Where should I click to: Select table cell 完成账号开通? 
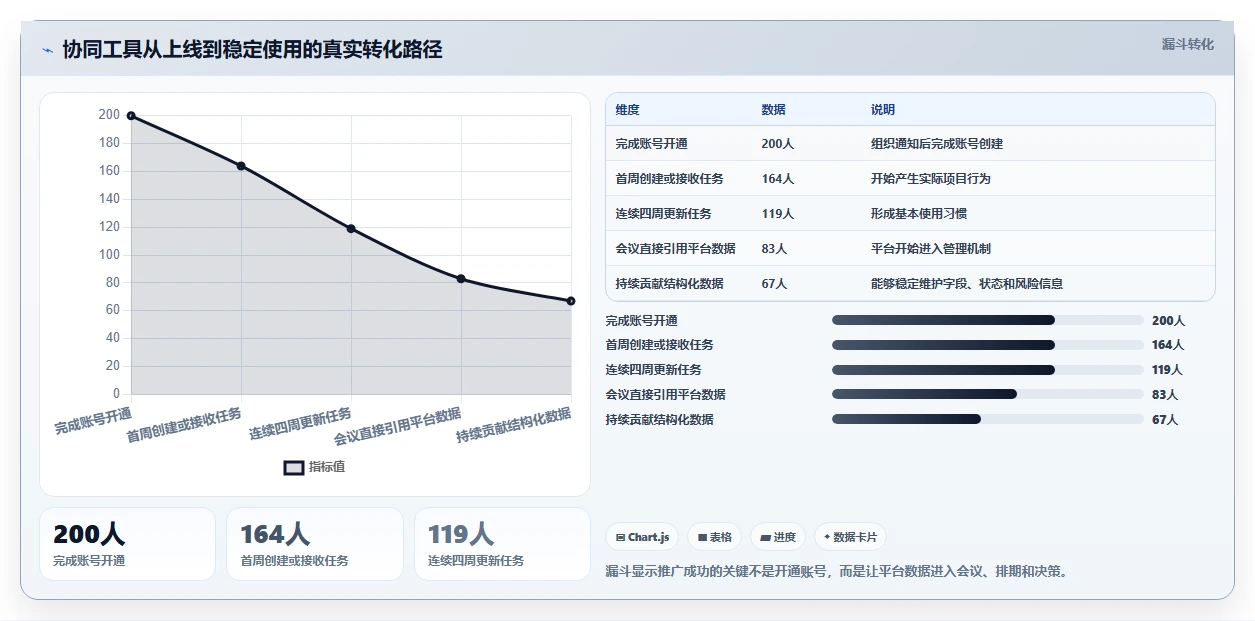tap(652, 144)
